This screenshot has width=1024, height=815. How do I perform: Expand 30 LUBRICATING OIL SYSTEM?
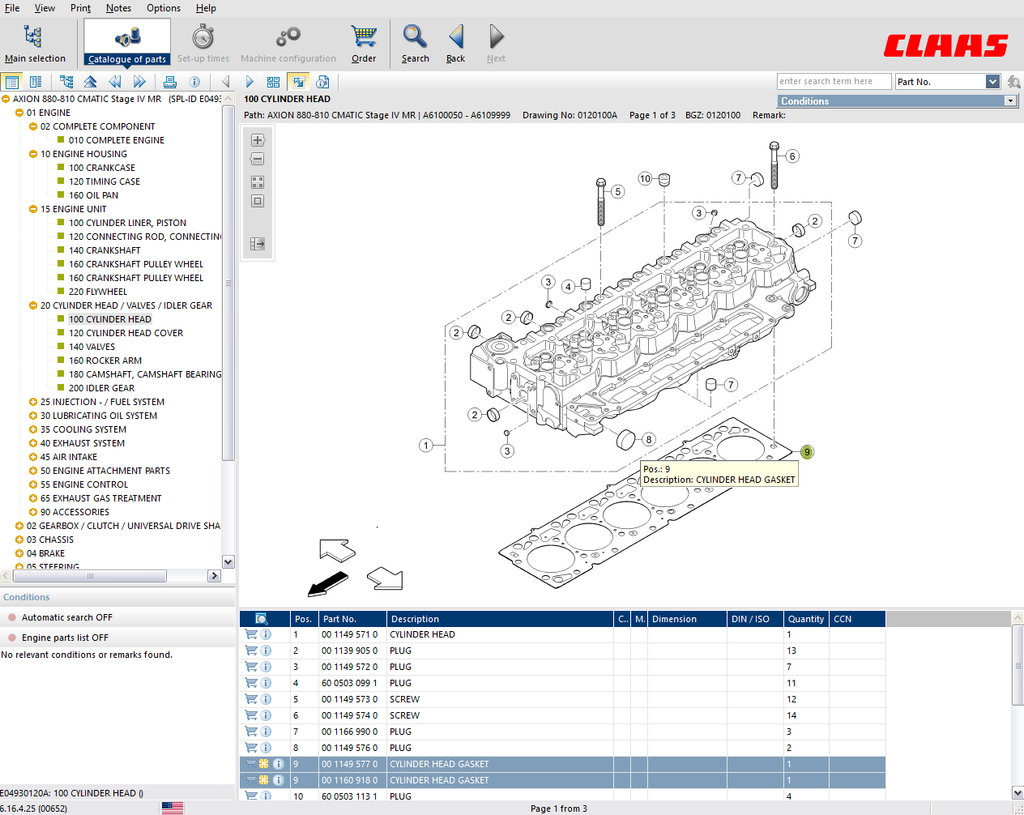coord(33,415)
